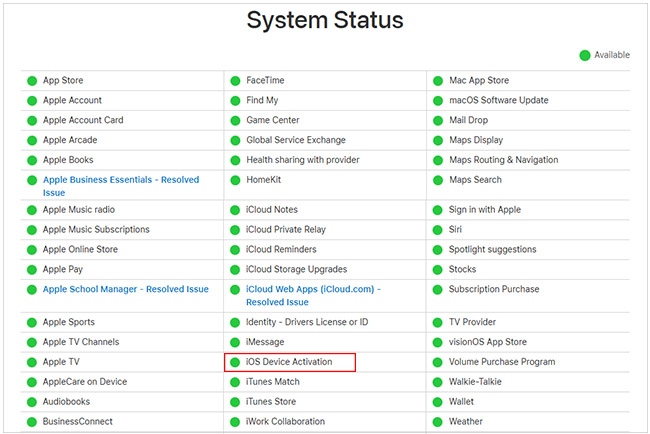Click the green dot beside Apple Books

click(x=32, y=160)
